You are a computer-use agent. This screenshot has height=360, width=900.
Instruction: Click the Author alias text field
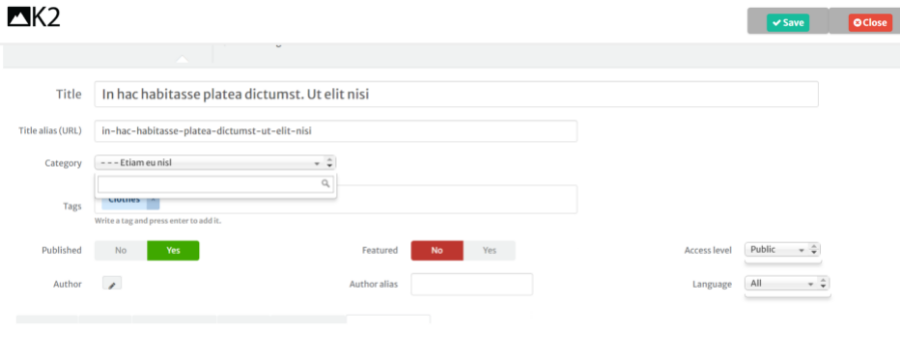(472, 284)
